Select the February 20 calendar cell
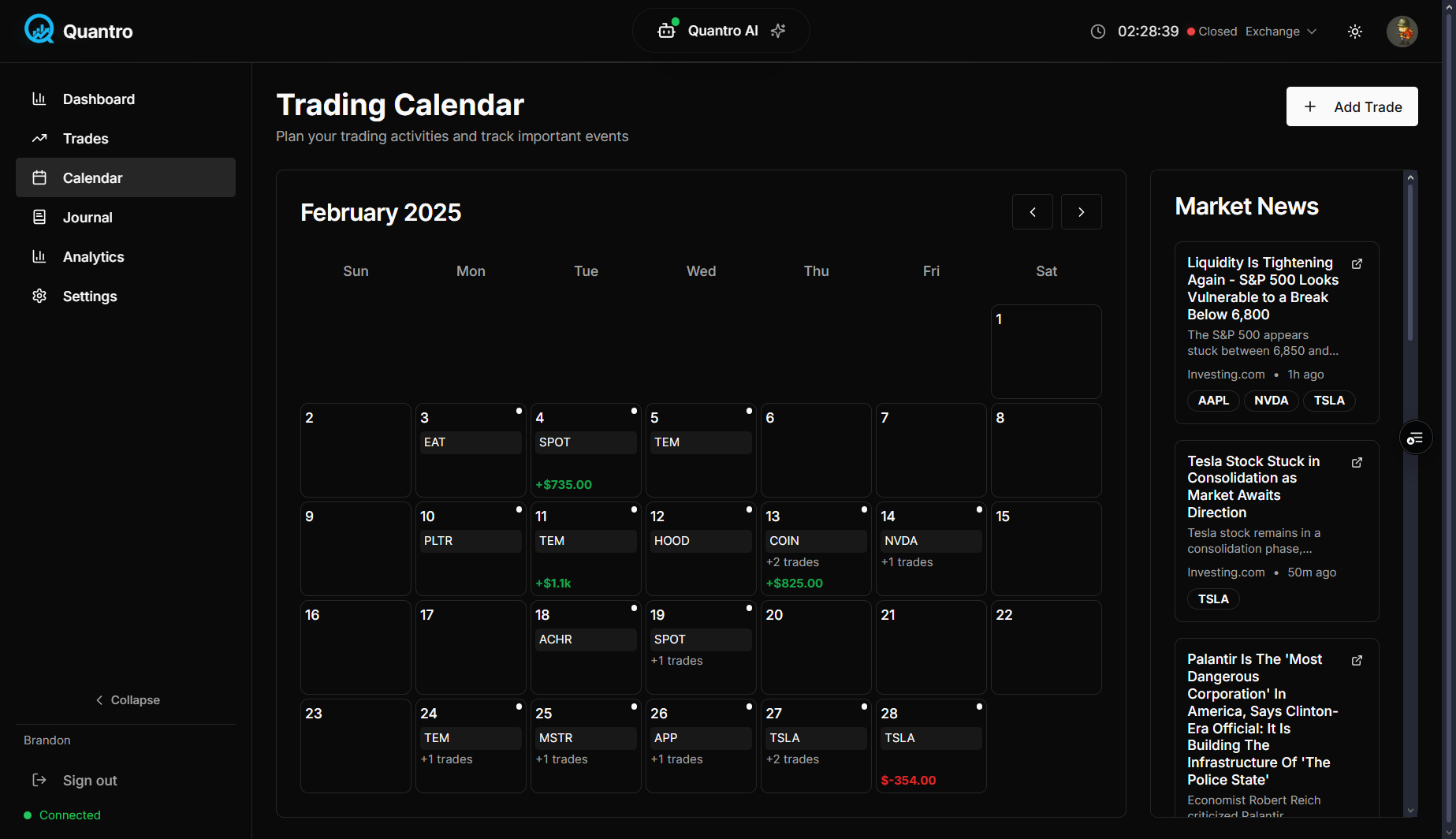 coord(816,647)
